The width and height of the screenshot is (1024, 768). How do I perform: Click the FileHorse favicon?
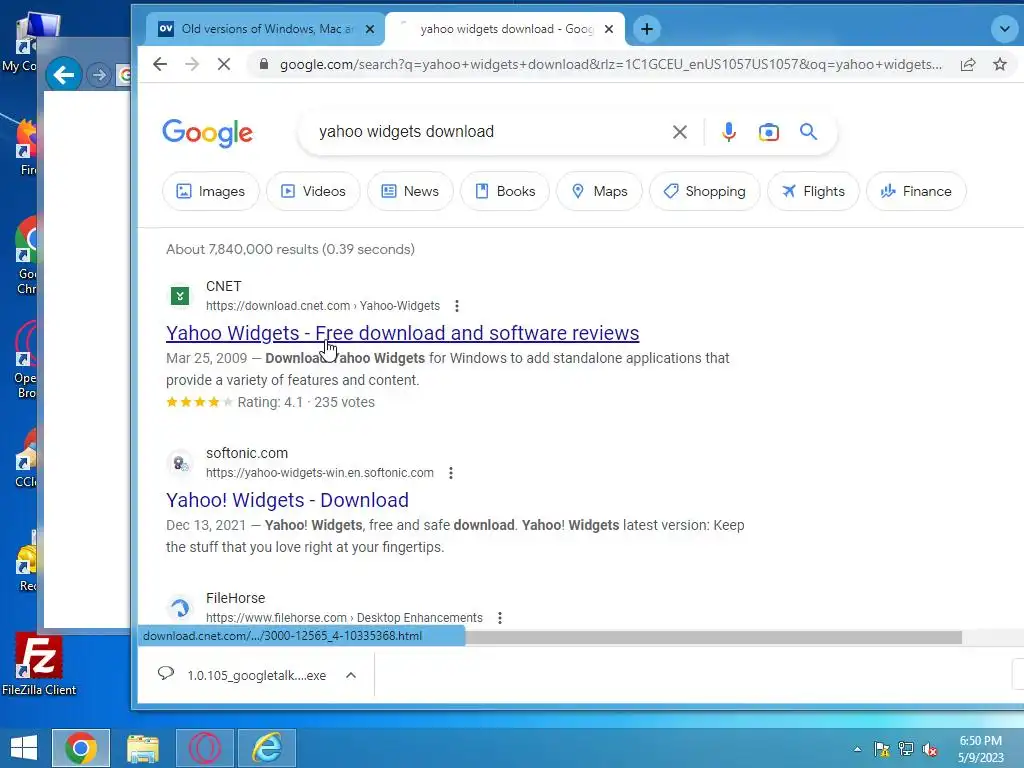click(180, 608)
